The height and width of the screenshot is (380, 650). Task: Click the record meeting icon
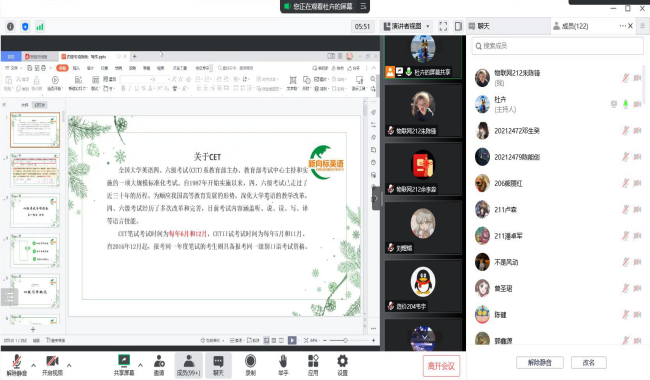250,361
